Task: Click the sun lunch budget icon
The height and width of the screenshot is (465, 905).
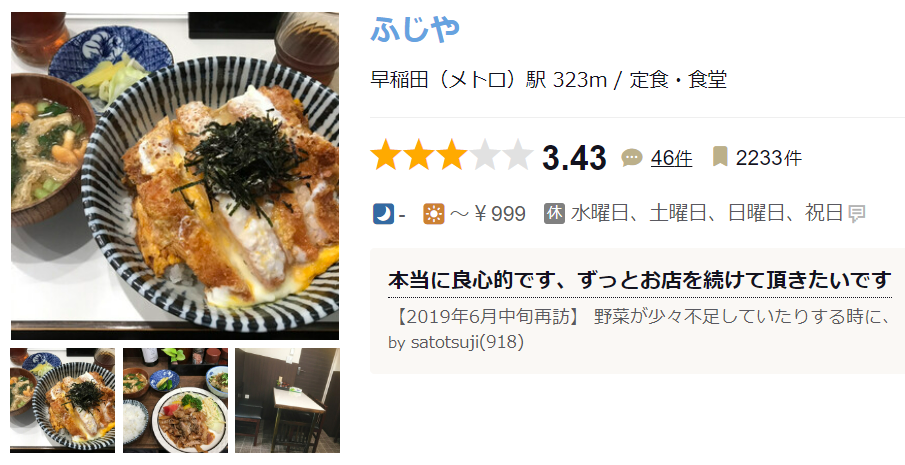Action: pos(433,214)
